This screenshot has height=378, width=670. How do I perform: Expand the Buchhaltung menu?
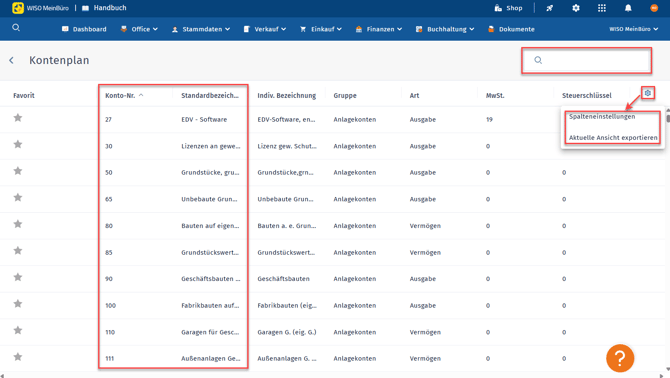[x=445, y=29]
